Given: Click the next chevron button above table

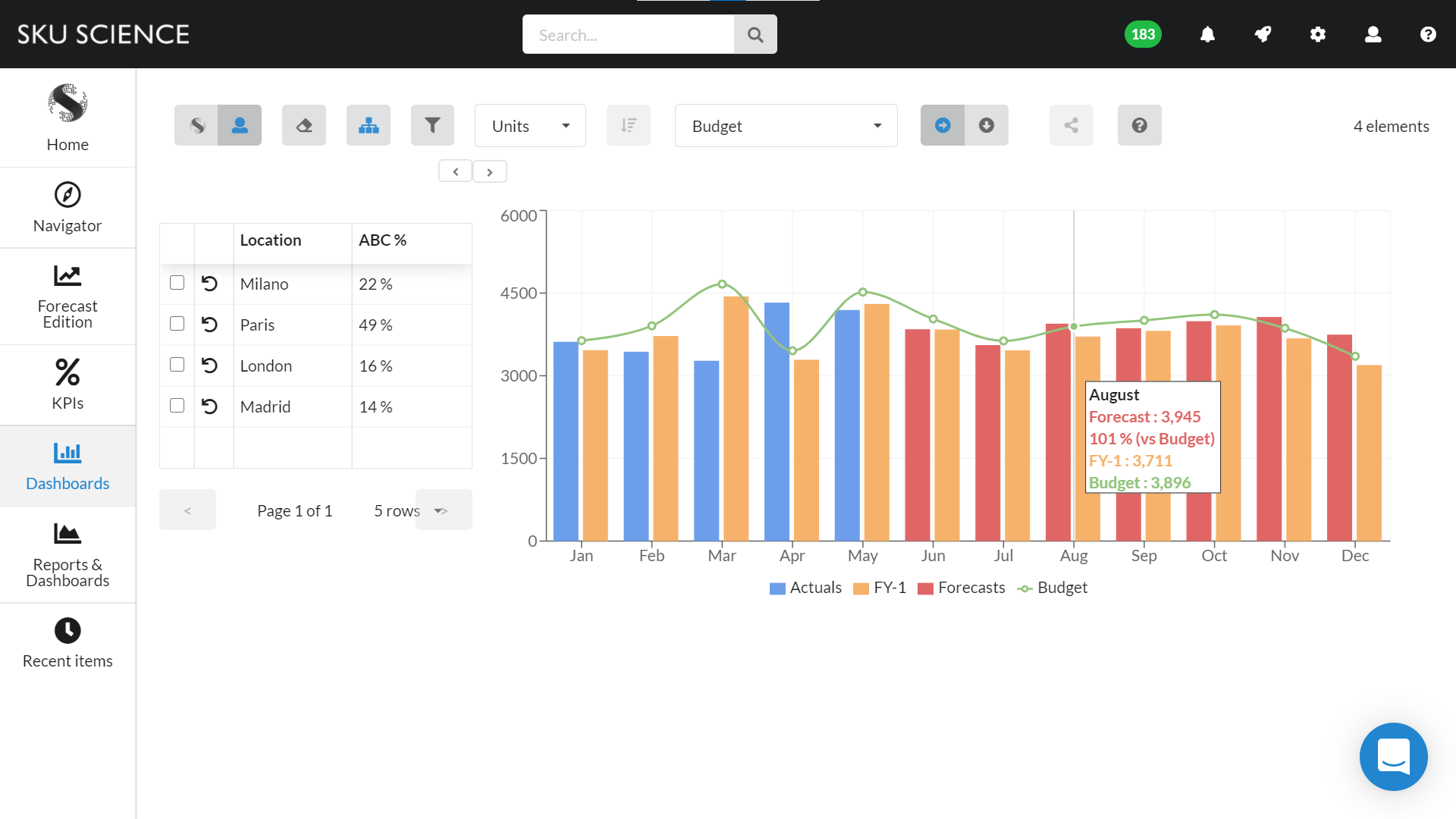Looking at the screenshot, I should tap(490, 172).
